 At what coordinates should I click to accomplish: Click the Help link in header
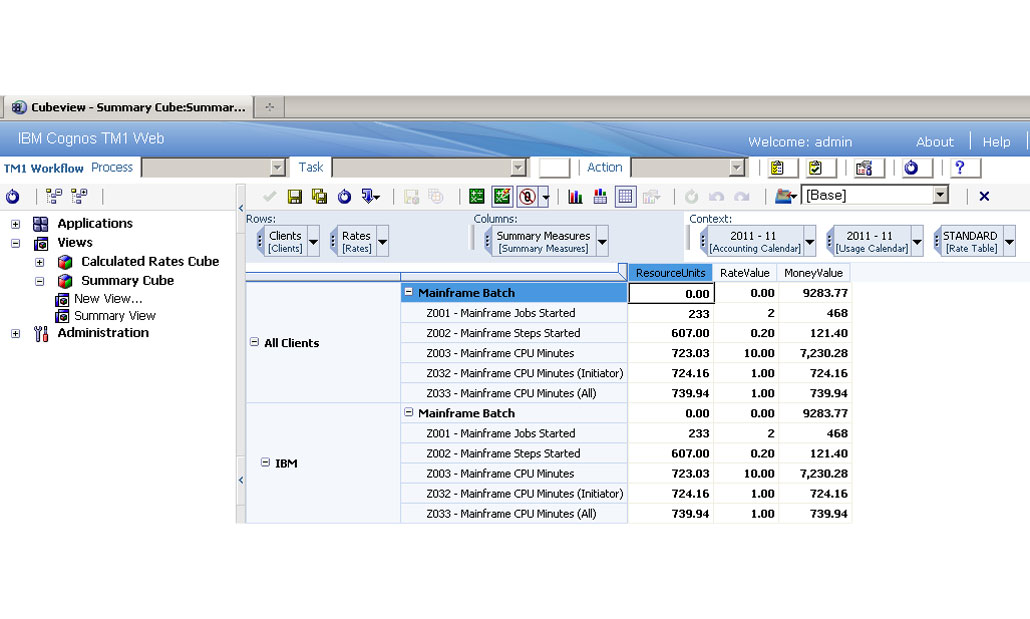point(996,141)
